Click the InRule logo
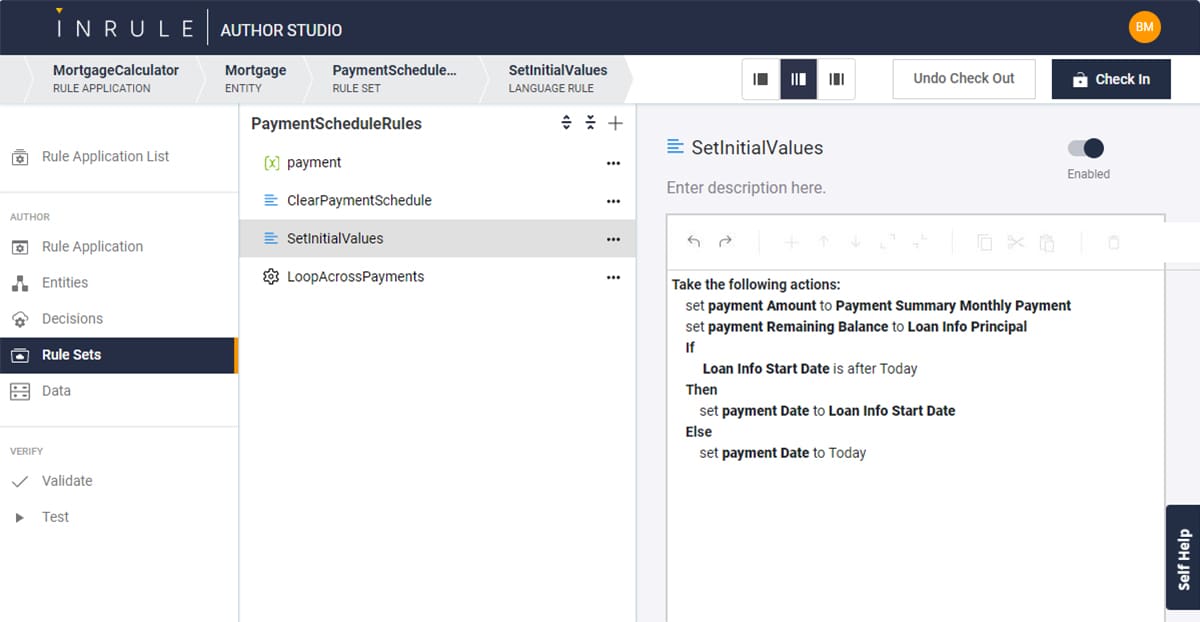This screenshot has width=1200, height=622. pyautogui.click(x=125, y=27)
